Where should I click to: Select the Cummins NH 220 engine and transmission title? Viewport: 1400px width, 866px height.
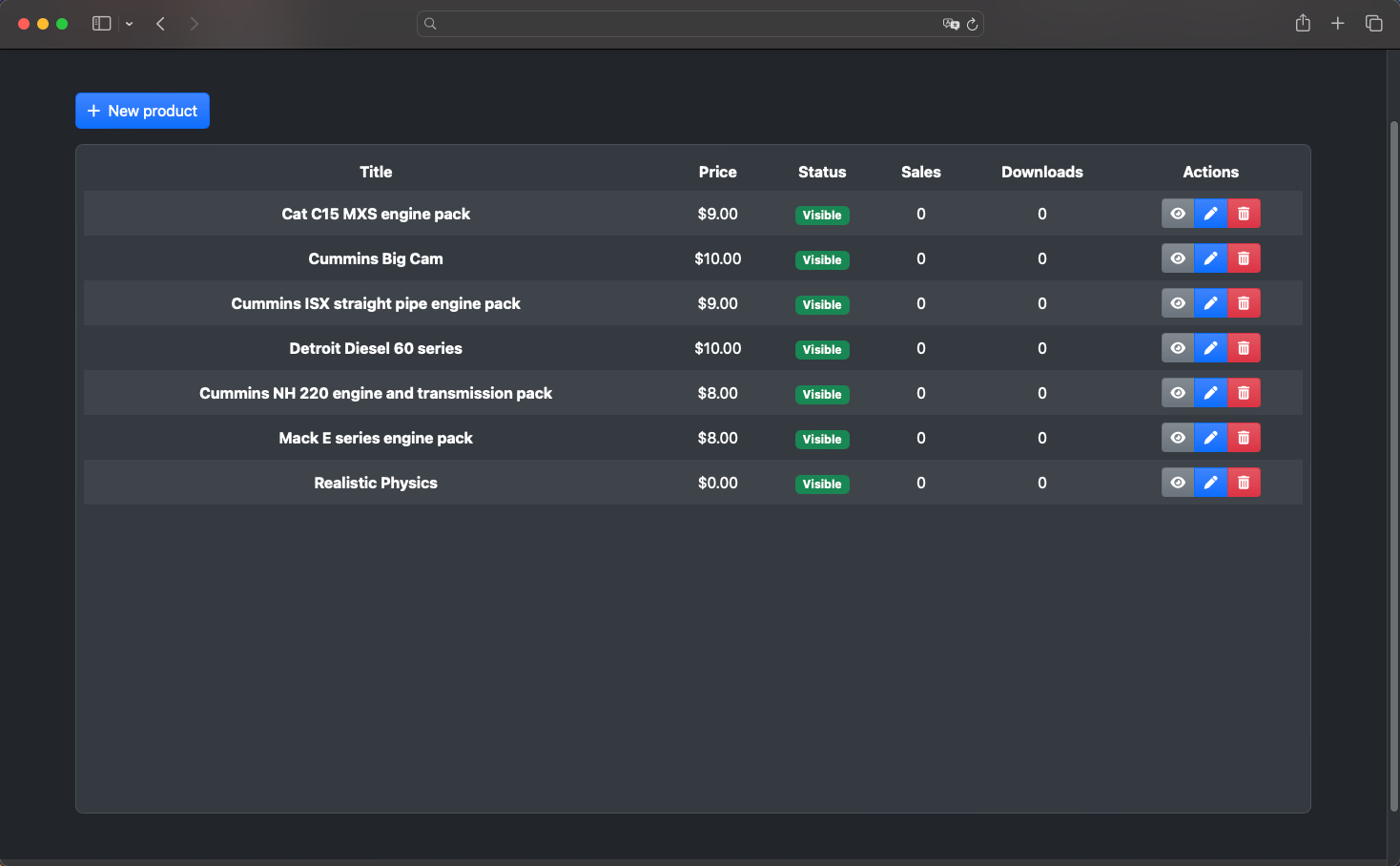(376, 393)
